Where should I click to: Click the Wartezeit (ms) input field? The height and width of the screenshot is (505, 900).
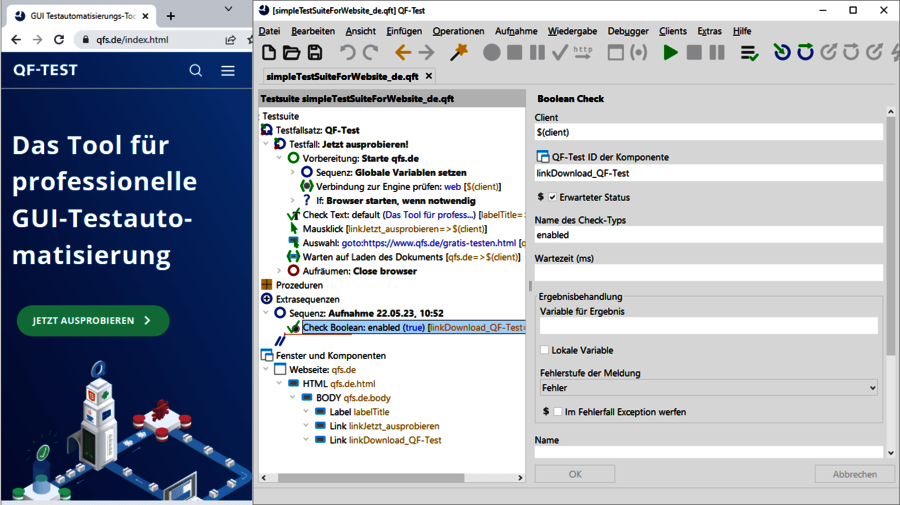708,273
